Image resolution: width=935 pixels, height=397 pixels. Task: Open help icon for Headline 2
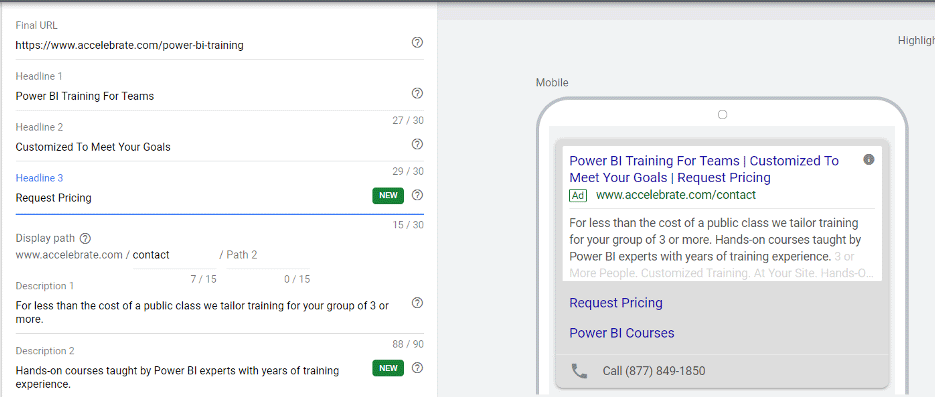417,144
